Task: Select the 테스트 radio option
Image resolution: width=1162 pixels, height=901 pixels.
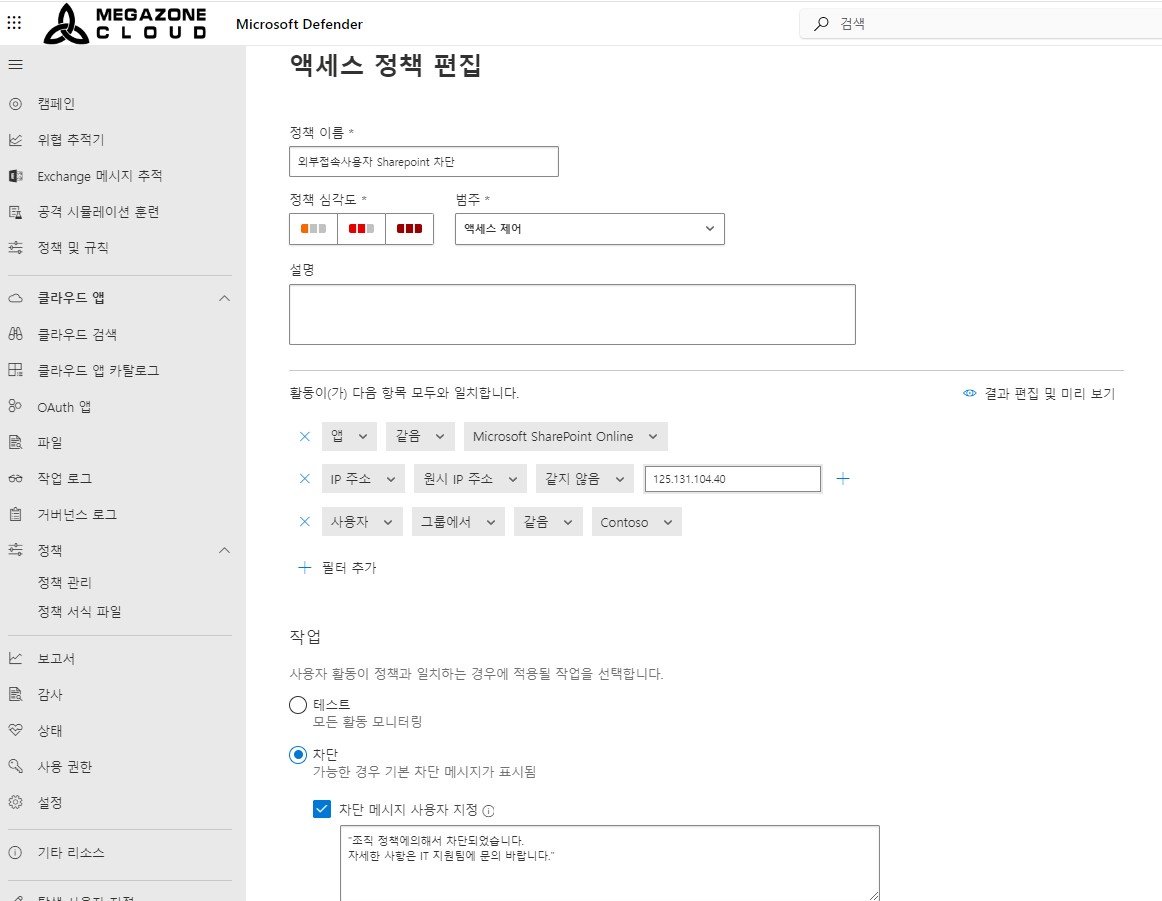Action: click(298, 705)
